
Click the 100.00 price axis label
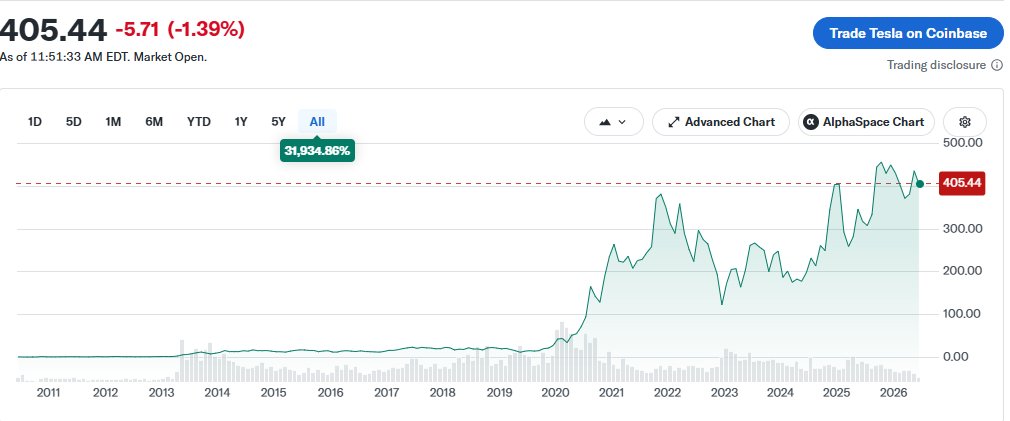963,313
